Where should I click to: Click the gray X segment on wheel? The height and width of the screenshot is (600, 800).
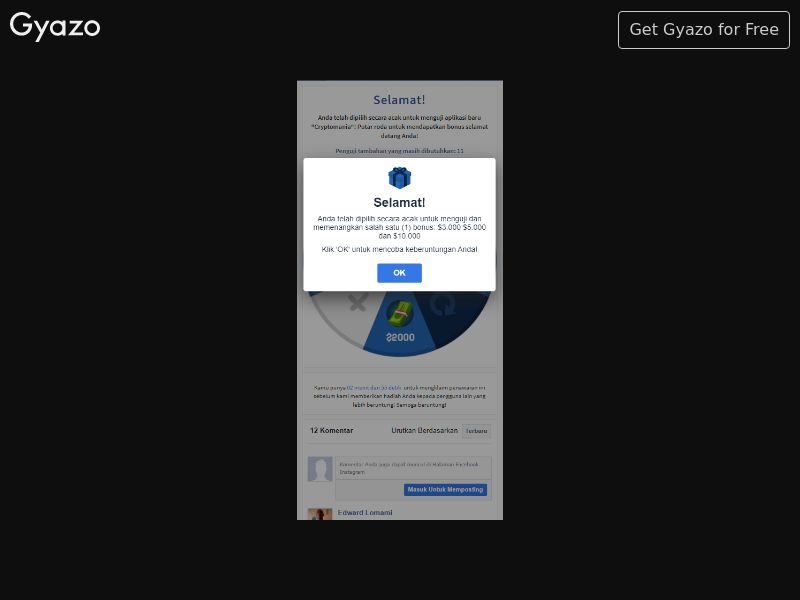click(358, 303)
